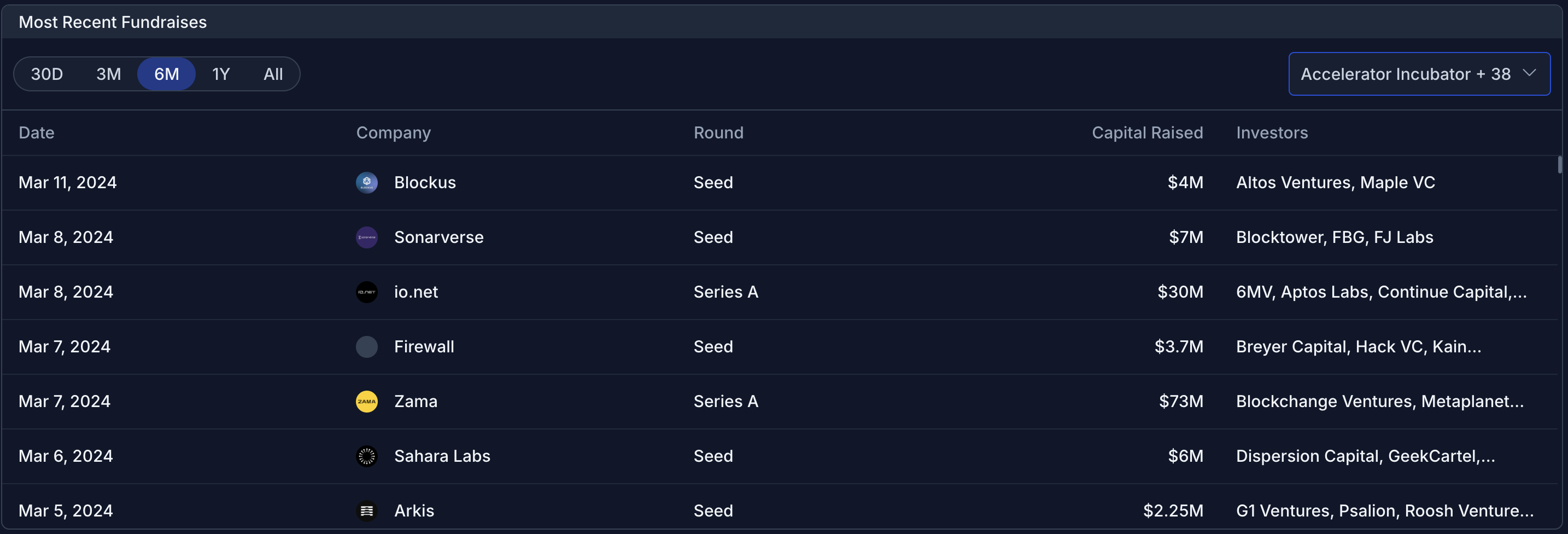Sort by the Capital Raised column header
1568x534 pixels.
1147,133
